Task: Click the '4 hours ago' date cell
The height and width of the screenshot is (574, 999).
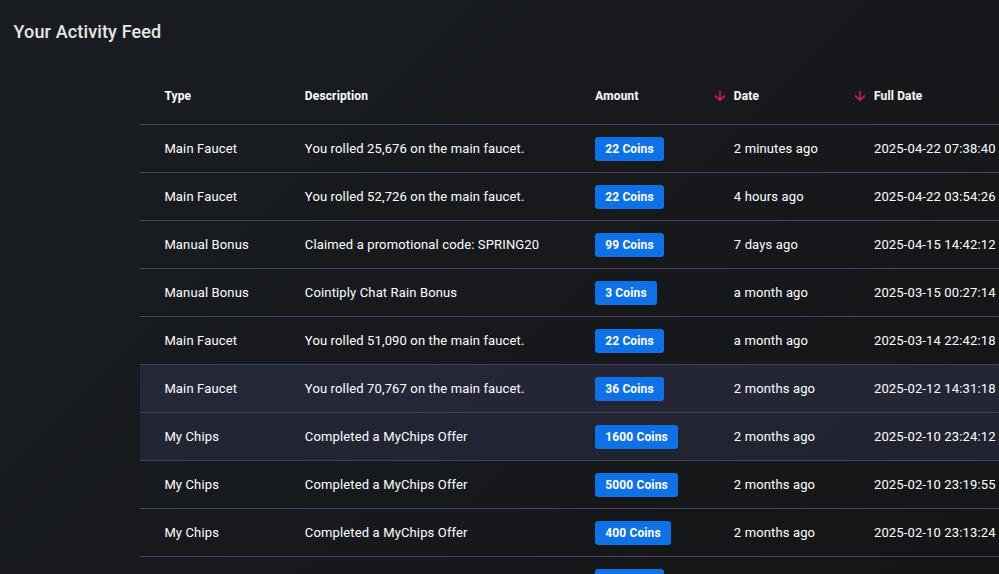Action: (768, 197)
